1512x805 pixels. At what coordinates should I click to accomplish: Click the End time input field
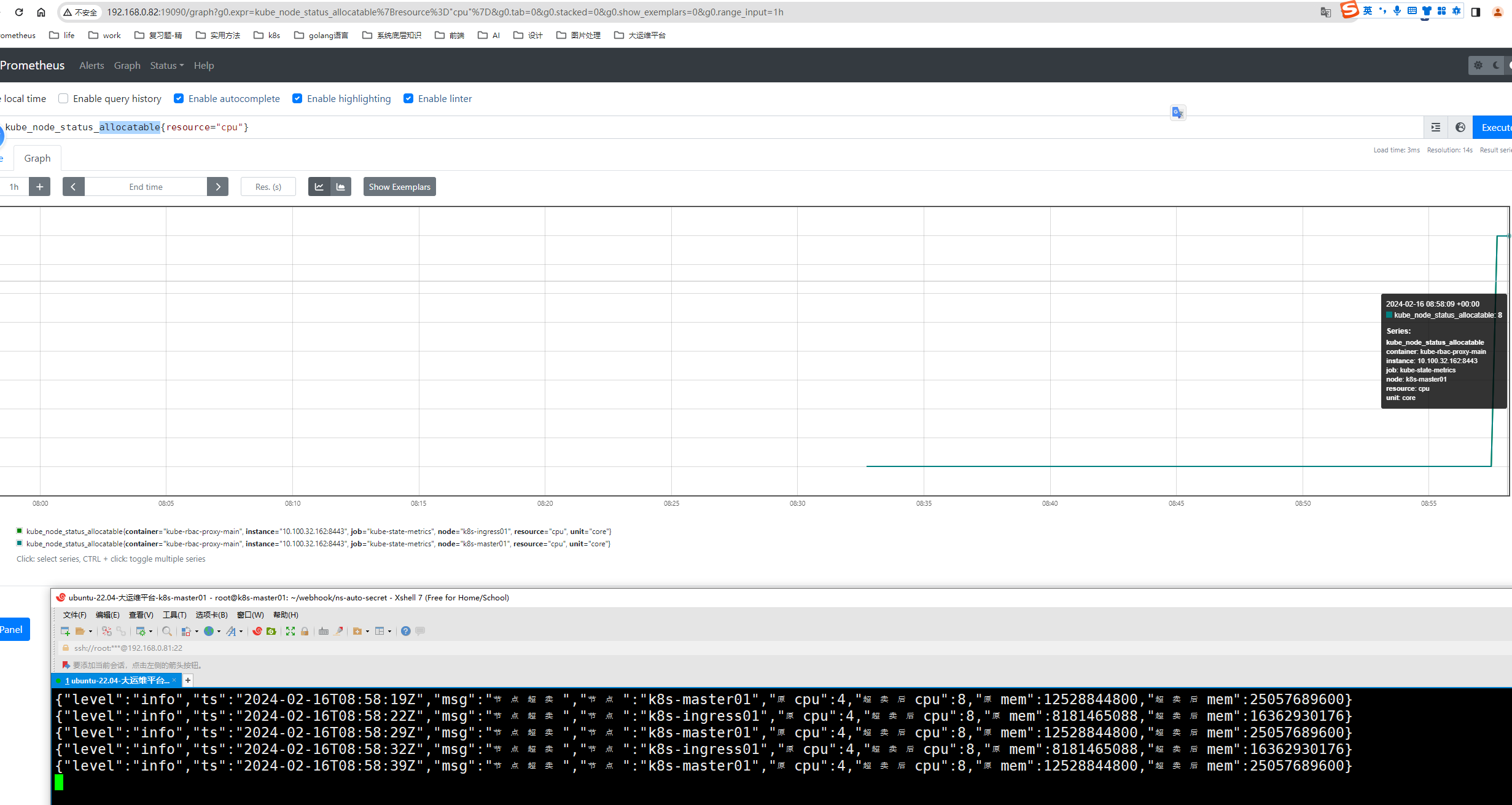click(146, 187)
